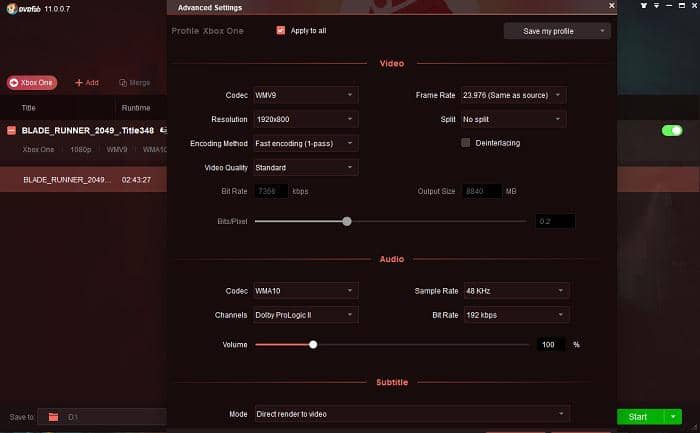Open the arrow dropdown beside Start
The width and height of the screenshot is (700, 433).
673,417
